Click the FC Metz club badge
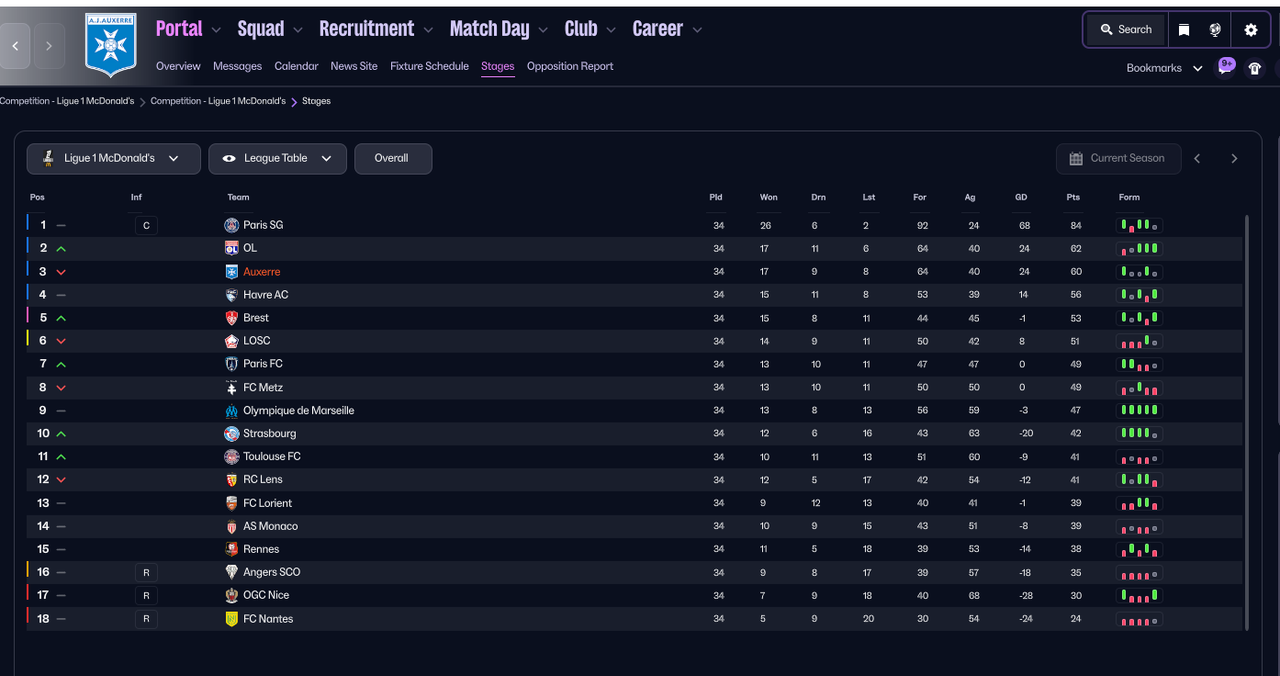Screen dimensions: 1280x676 click(231, 387)
